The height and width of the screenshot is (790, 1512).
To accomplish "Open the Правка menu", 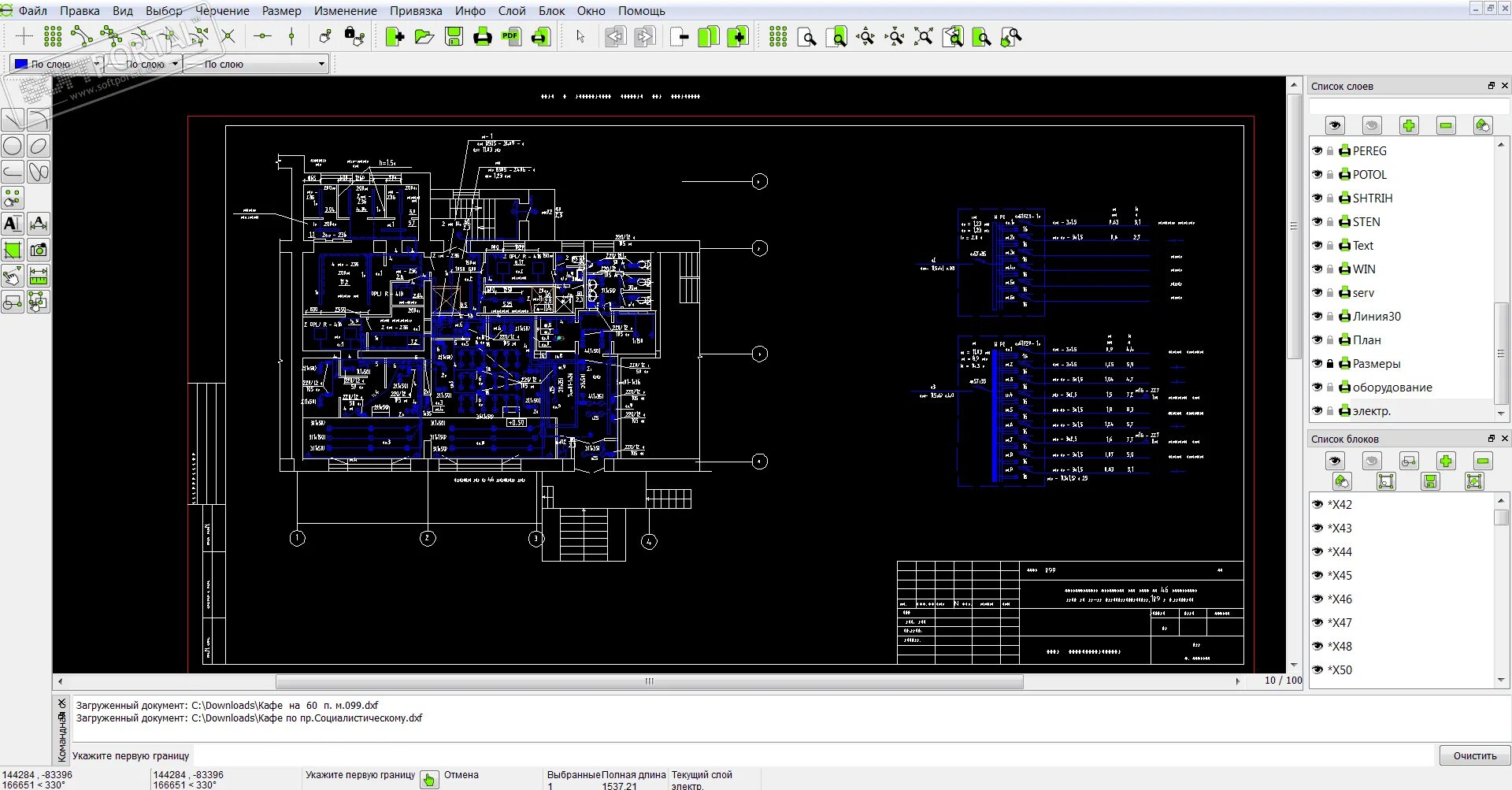I will [80, 11].
